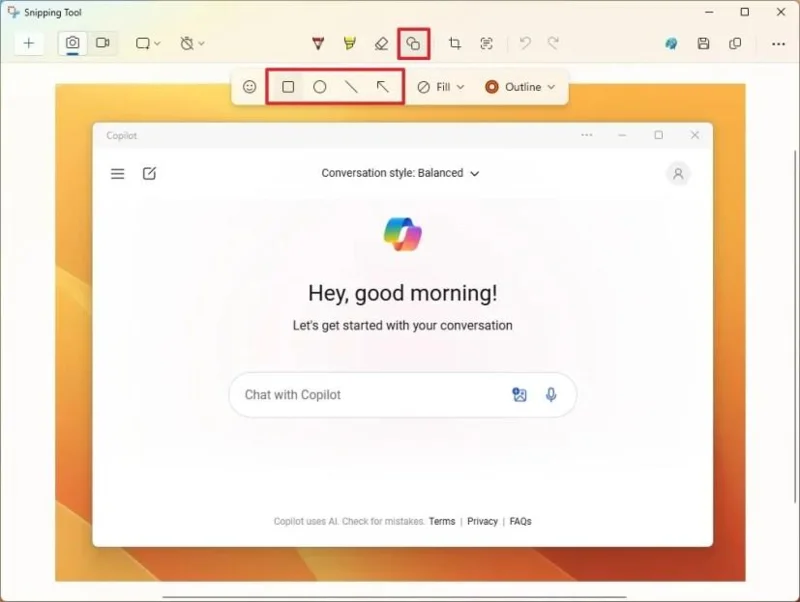Click the Snipping Tool app icon in title bar
Viewport: 800px width, 602px height.
13,11
